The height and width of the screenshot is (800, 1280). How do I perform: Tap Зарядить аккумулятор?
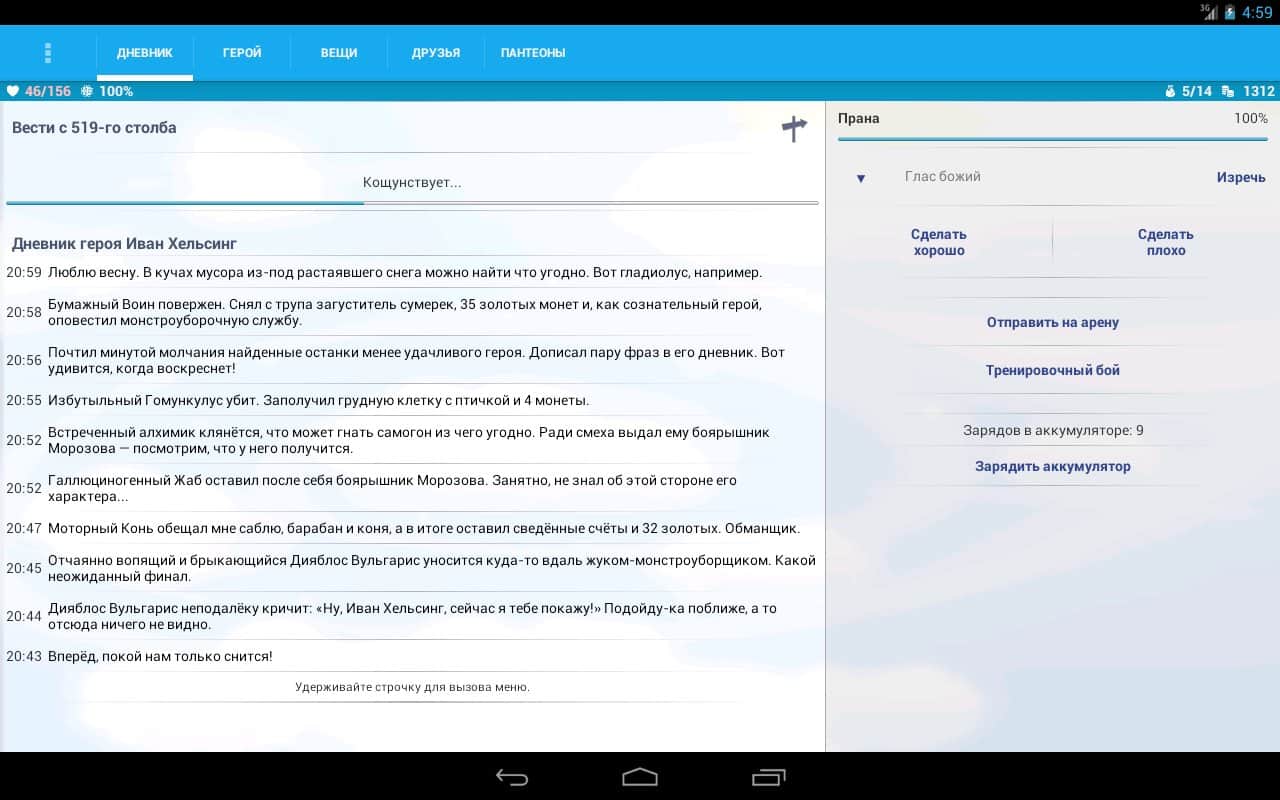pyautogui.click(x=1053, y=466)
